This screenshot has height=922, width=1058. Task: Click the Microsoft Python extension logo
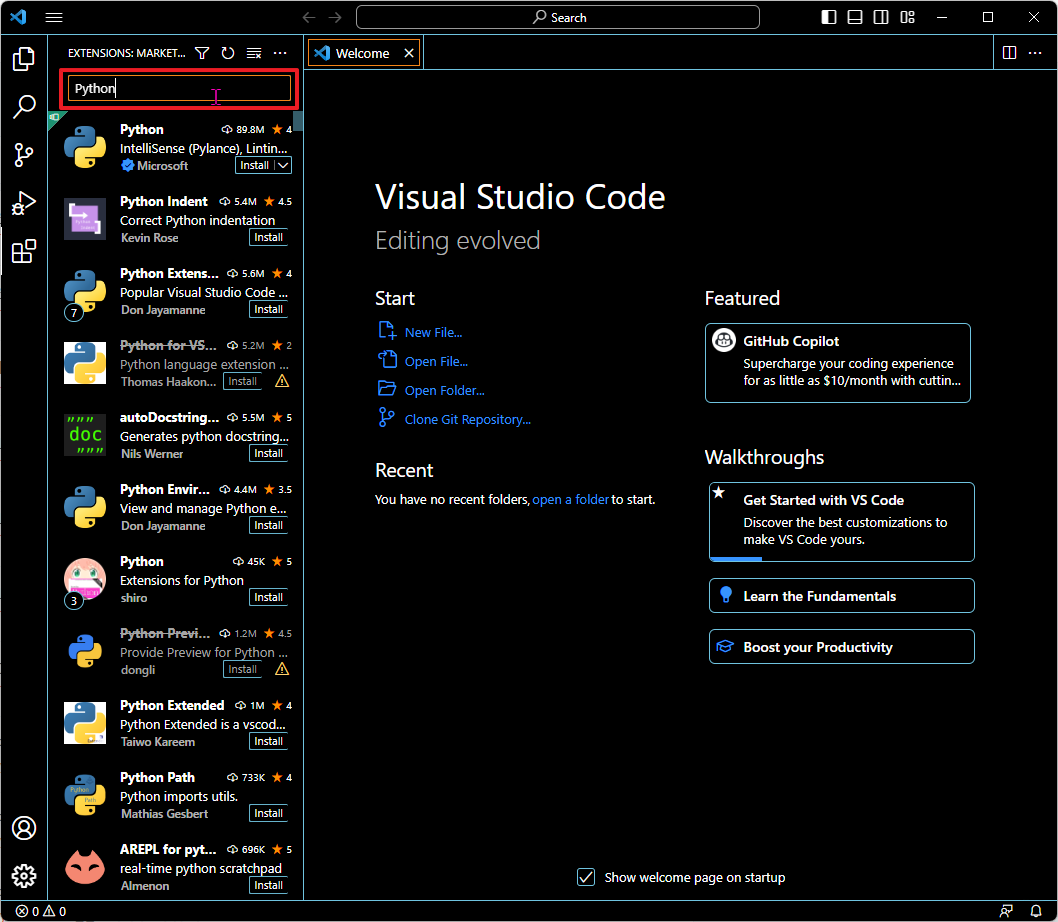click(85, 147)
